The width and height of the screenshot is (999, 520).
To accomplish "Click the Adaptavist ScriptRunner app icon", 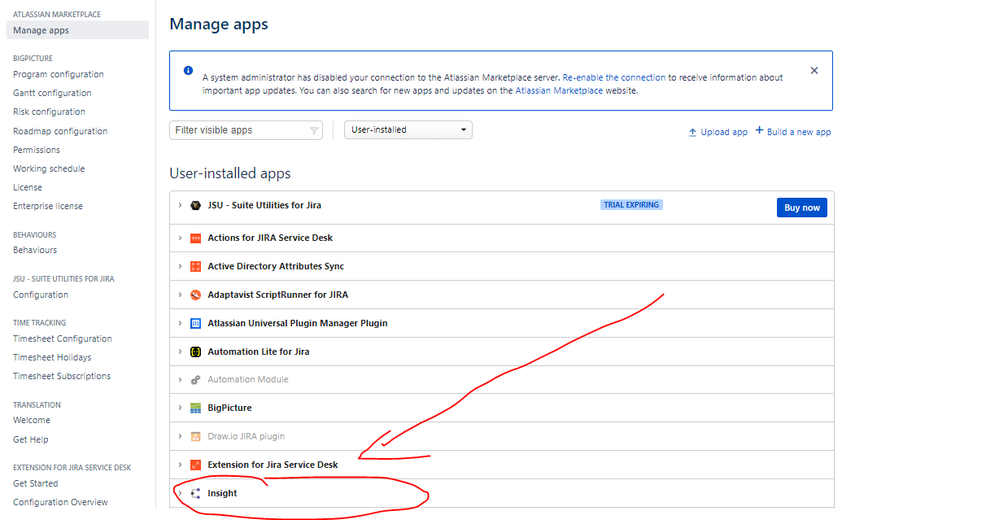I will coord(196,295).
